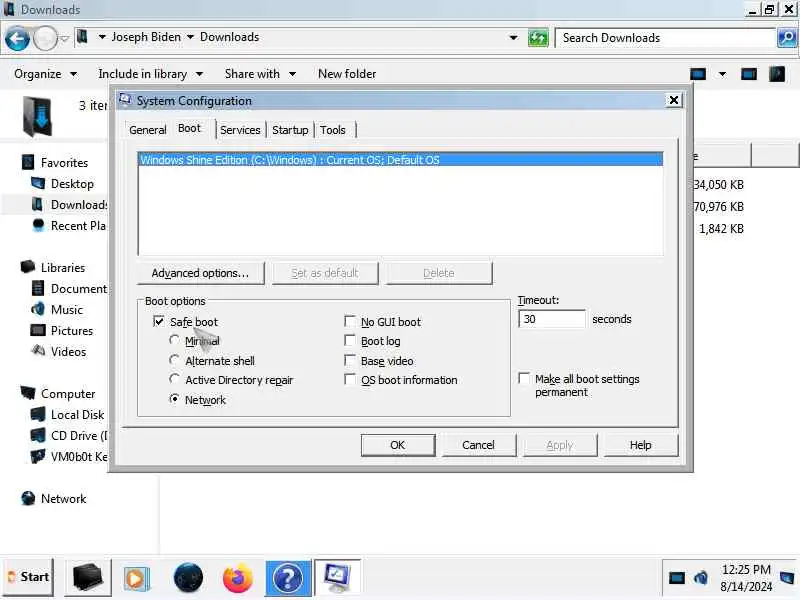
Task: Click the Timeout seconds input field
Action: click(x=552, y=319)
